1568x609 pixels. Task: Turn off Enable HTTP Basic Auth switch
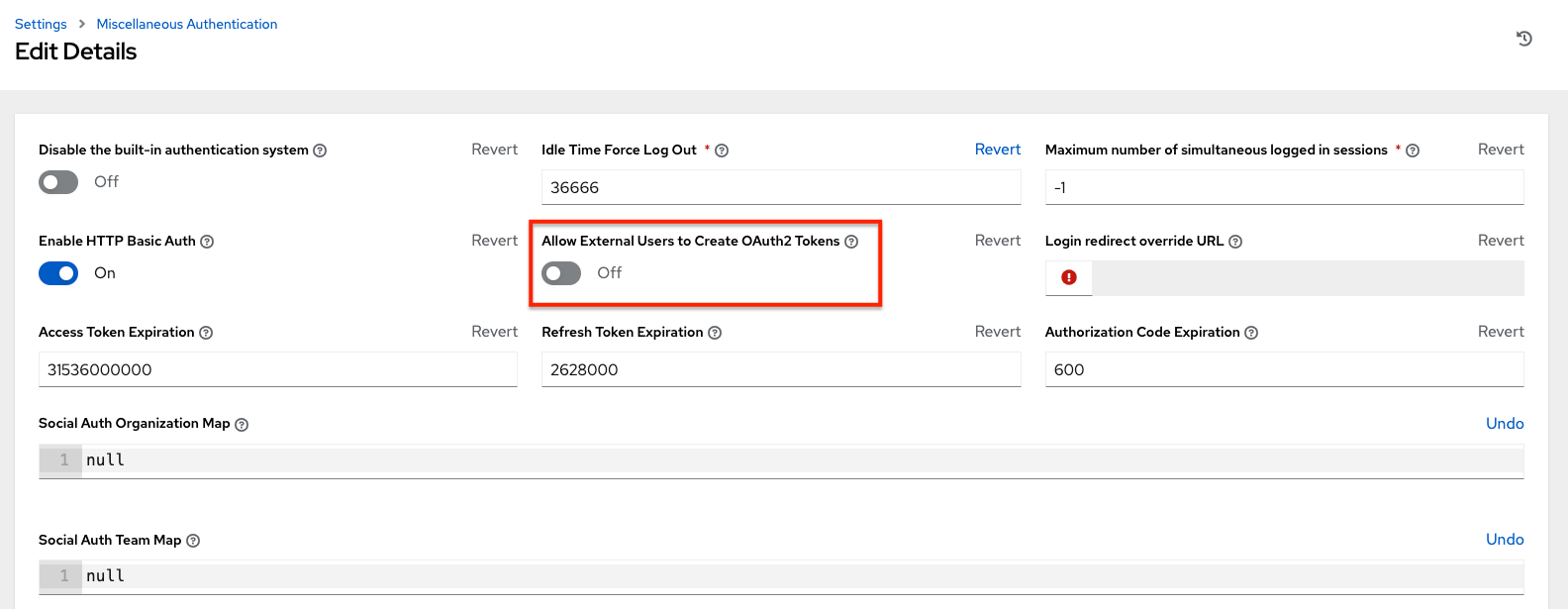58,273
